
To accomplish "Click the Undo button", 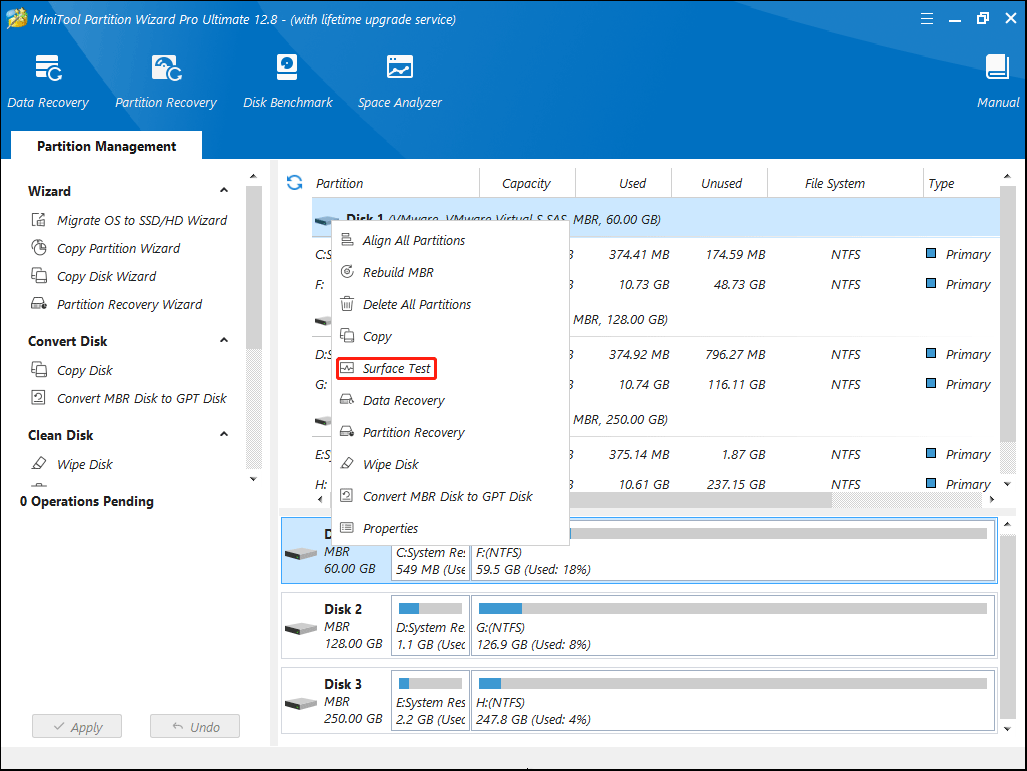I will (195, 726).
